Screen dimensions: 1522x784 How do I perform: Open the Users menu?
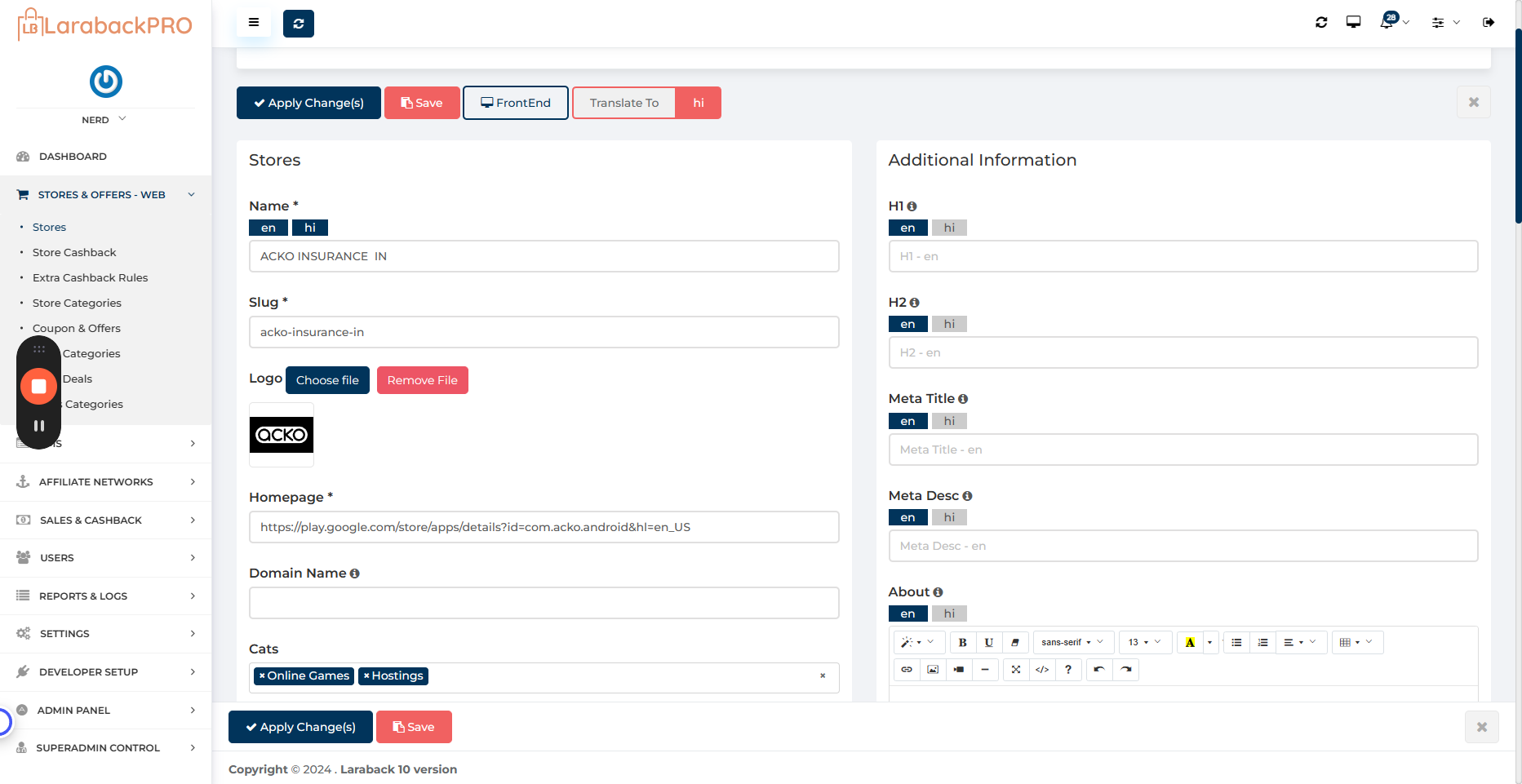coord(106,558)
